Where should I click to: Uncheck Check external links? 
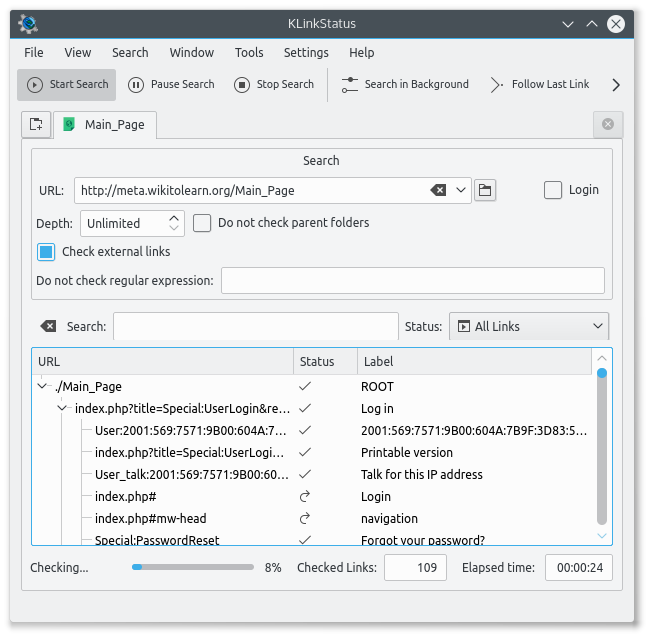46,252
